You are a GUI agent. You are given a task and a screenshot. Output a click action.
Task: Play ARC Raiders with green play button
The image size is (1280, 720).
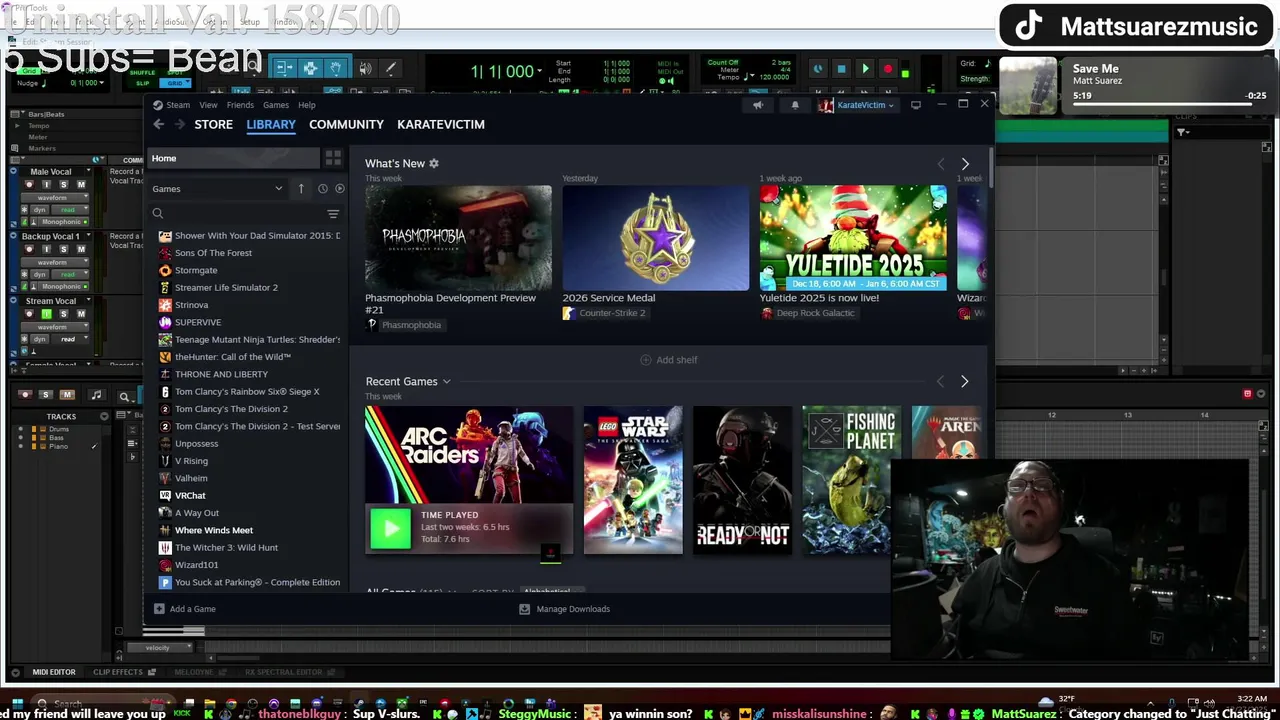390,528
